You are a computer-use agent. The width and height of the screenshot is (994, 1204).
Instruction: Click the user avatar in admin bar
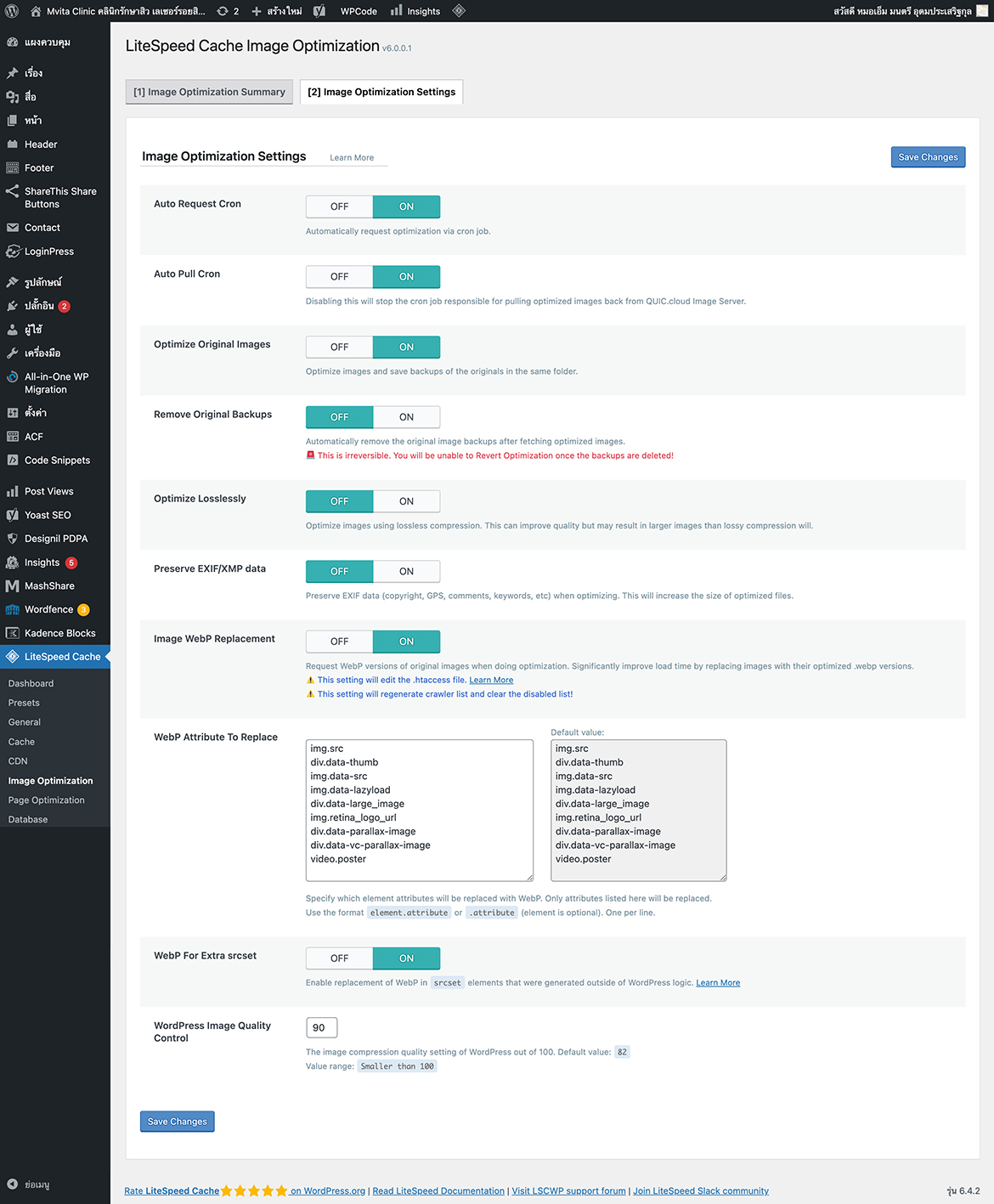coord(982,11)
